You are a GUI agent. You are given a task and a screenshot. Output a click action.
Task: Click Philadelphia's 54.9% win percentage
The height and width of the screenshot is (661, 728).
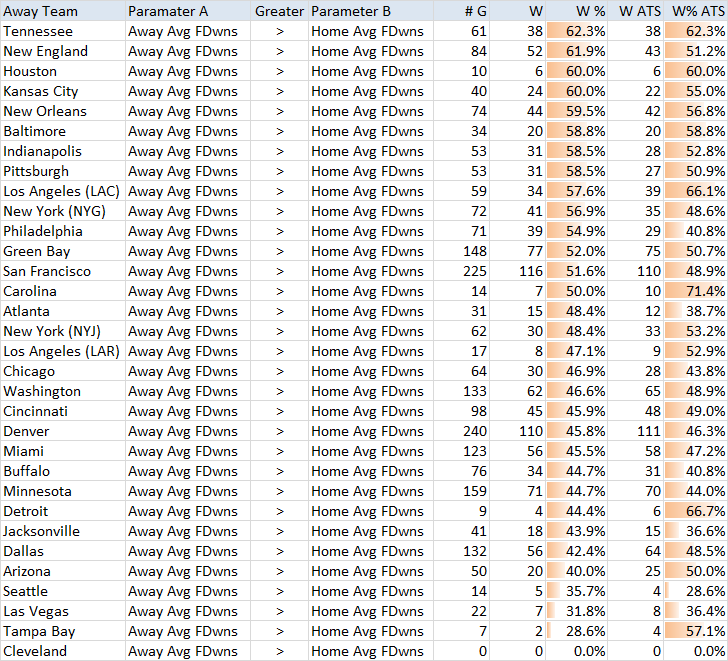[x=577, y=231]
